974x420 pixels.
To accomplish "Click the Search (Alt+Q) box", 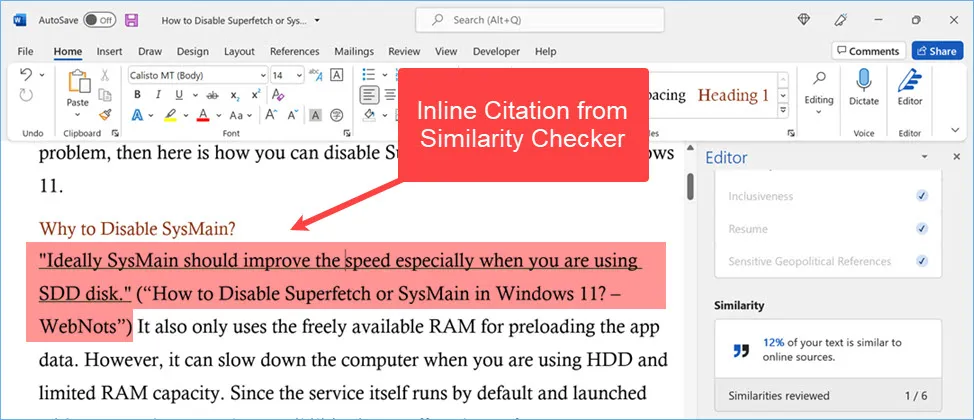I will [x=540, y=20].
